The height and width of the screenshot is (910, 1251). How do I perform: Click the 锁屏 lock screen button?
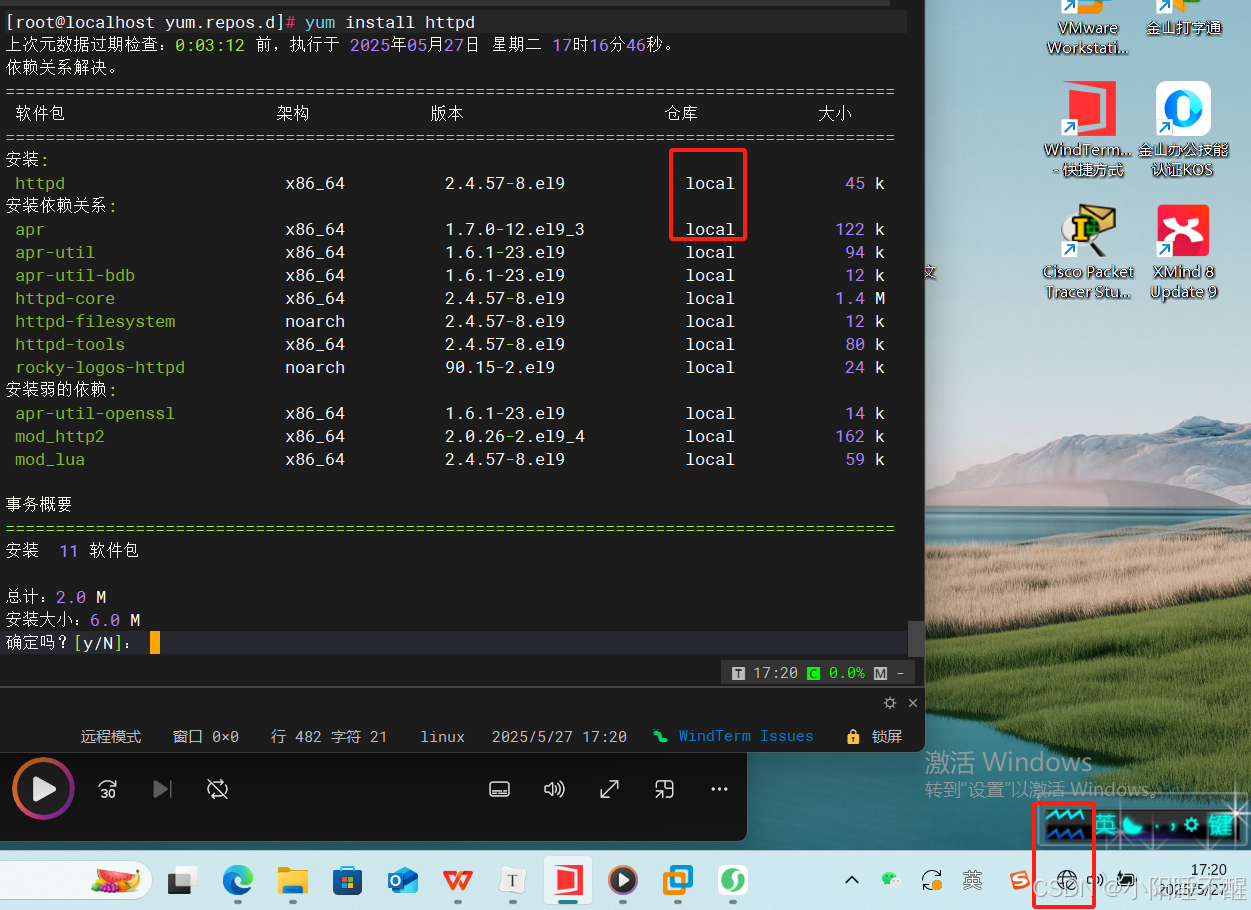tap(874, 736)
